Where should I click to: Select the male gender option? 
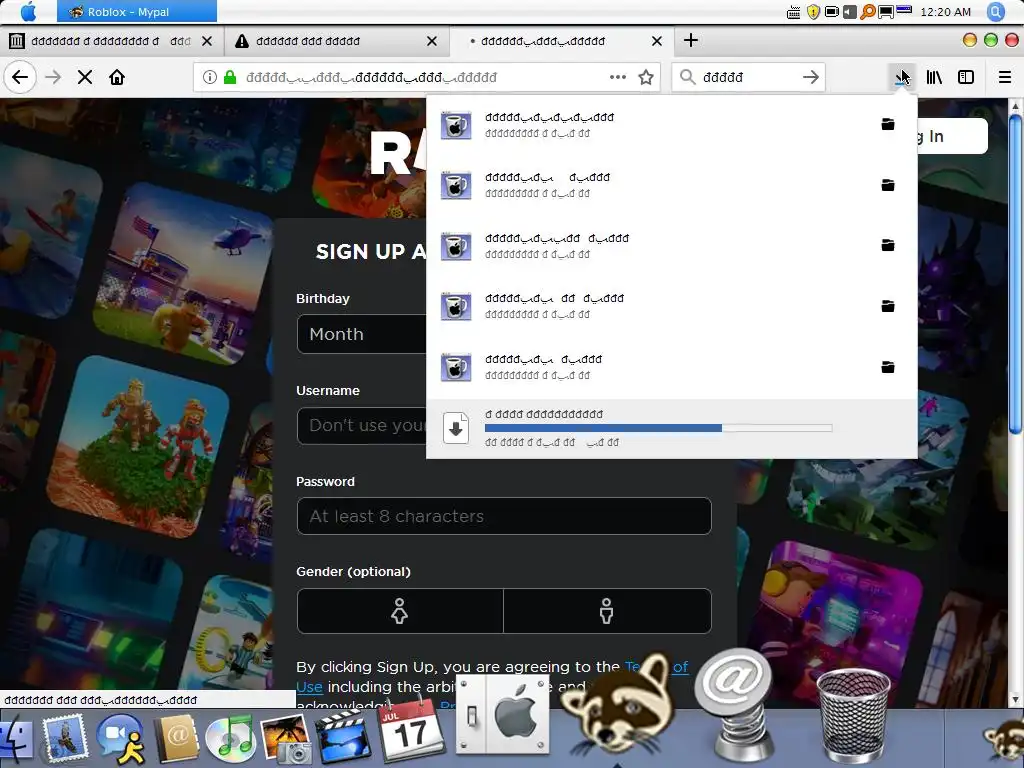(607, 611)
